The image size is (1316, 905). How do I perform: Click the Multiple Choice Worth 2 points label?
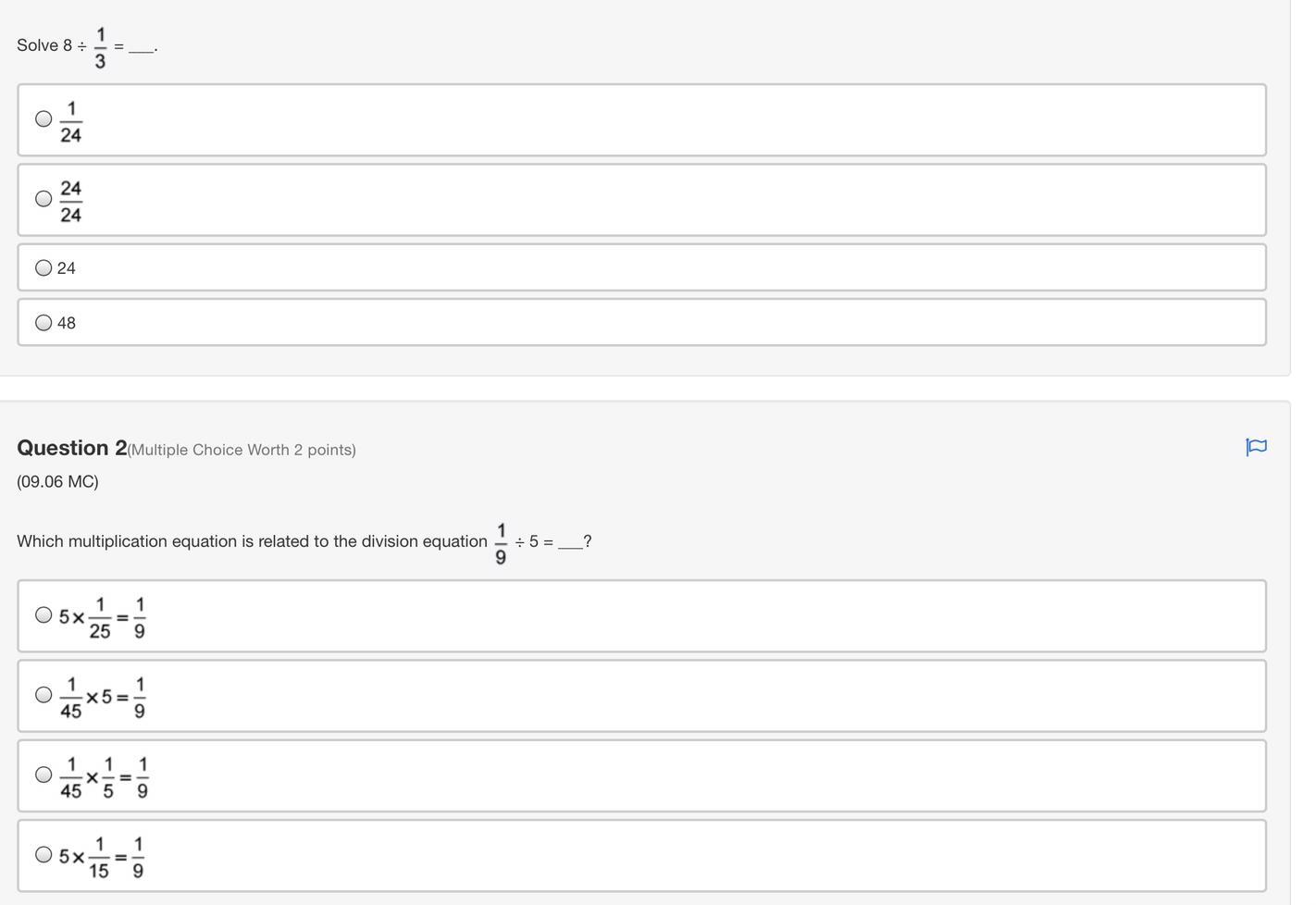click(x=242, y=450)
